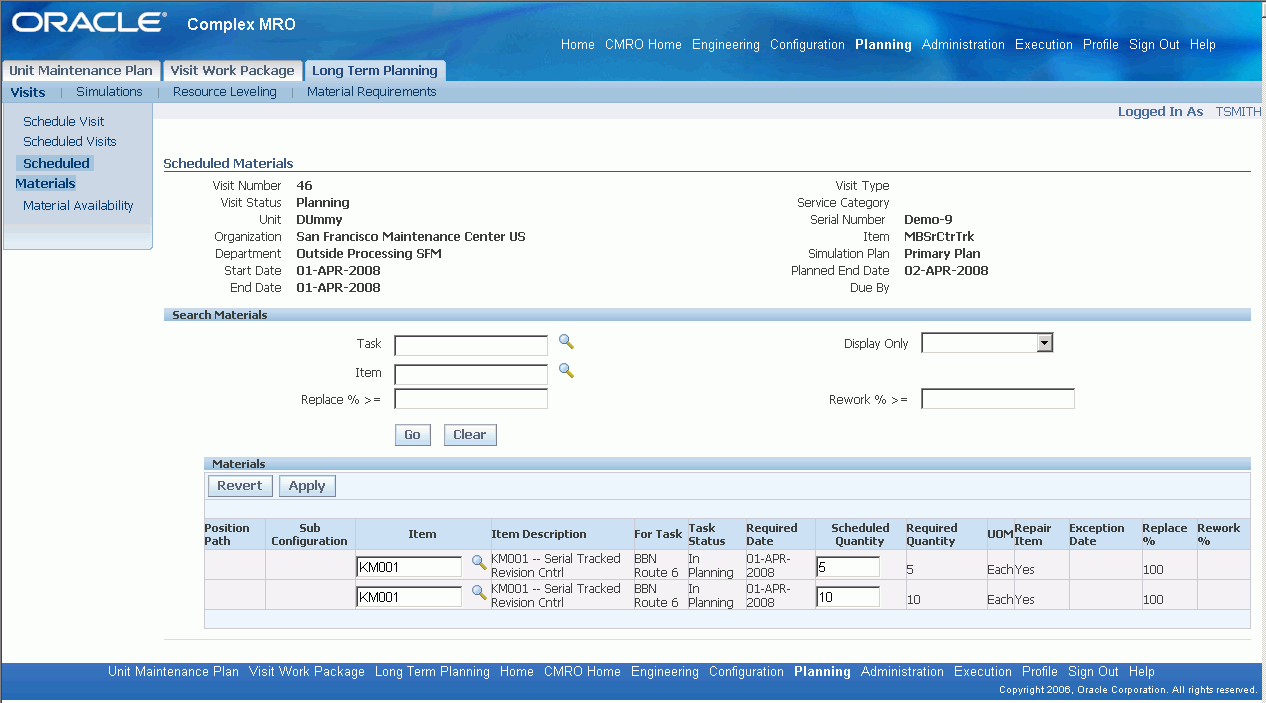Click the Home footer link
1266x703 pixels.
point(517,672)
